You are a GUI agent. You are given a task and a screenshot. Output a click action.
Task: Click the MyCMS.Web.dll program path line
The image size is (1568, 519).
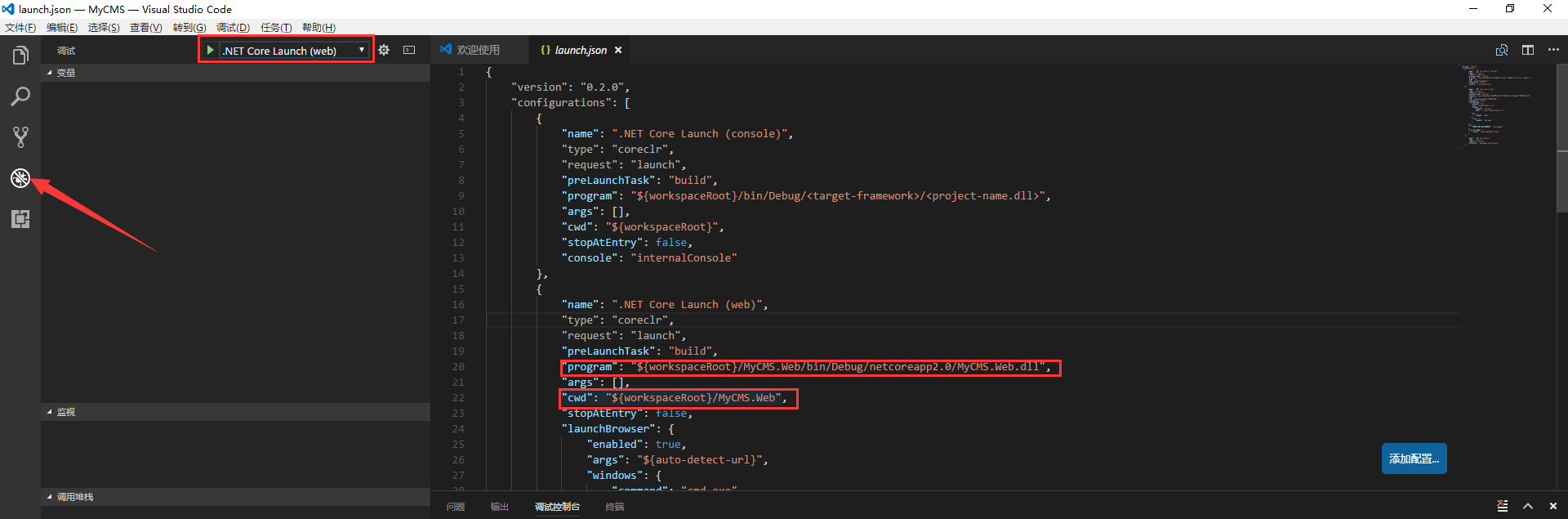(807, 367)
